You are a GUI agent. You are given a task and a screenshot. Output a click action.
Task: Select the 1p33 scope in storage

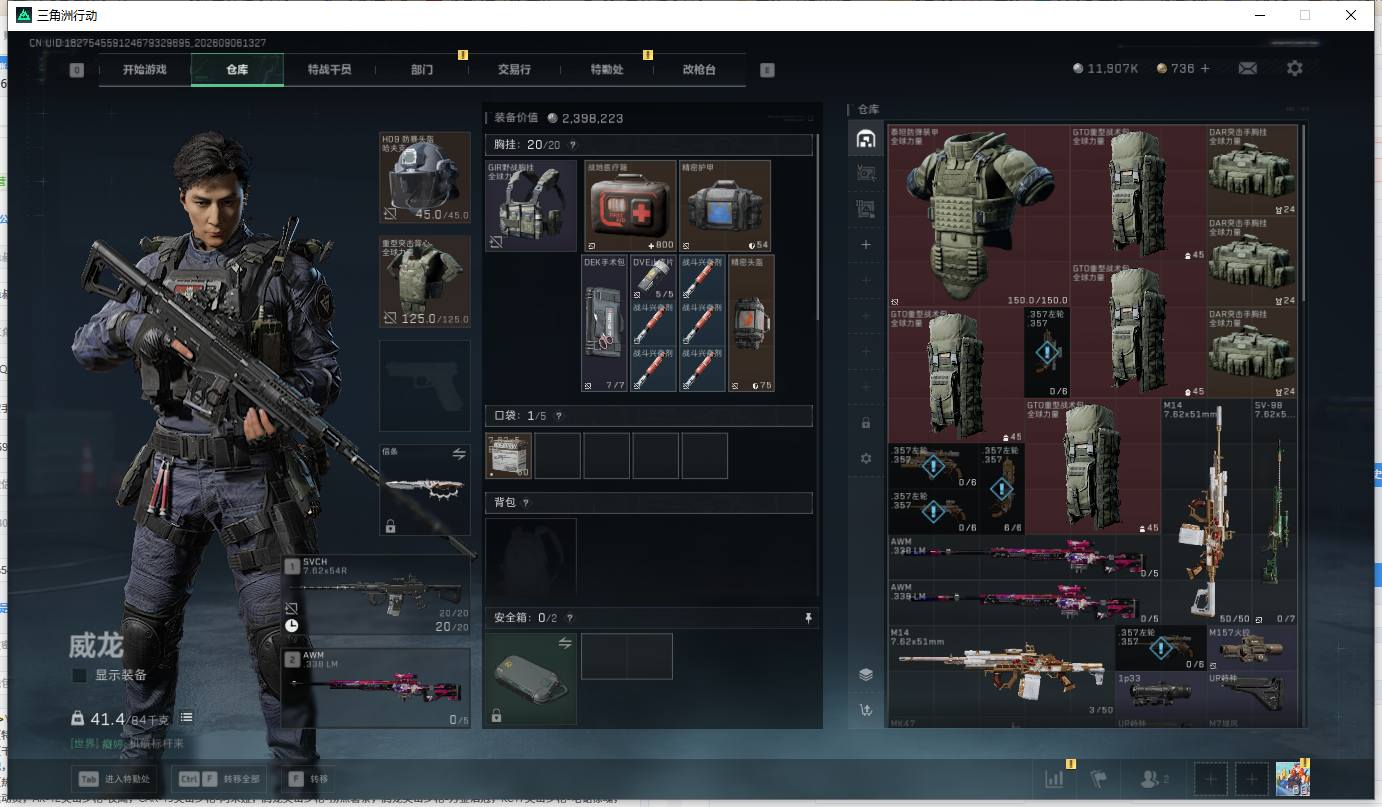[1161, 693]
